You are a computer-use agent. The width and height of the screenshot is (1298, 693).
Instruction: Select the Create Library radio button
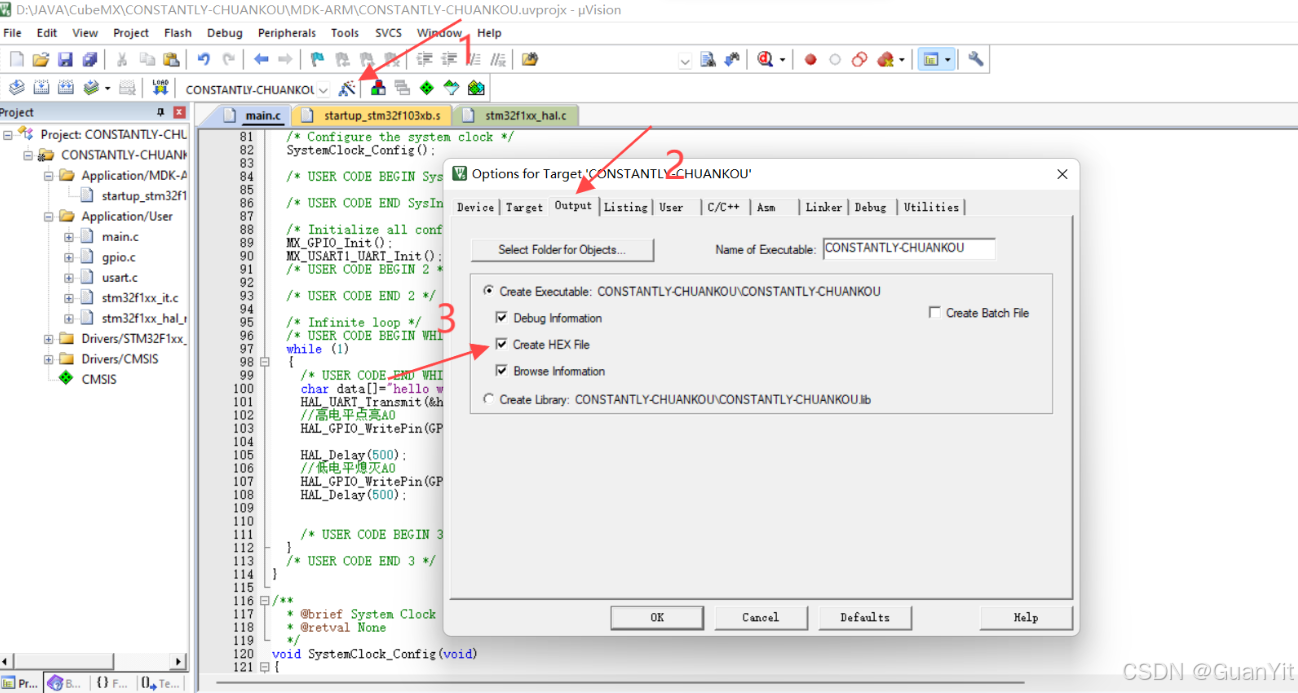click(x=489, y=399)
